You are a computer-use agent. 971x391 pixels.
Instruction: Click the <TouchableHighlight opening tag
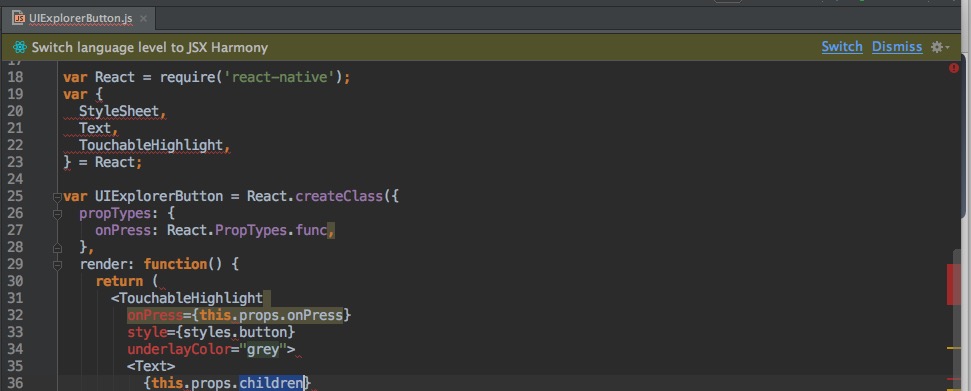pos(187,298)
